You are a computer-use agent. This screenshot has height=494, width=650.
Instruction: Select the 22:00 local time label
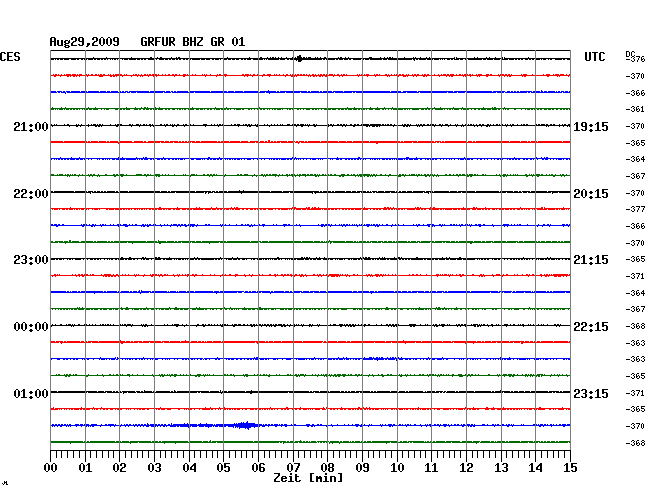pyautogui.click(x=31, y=194)
